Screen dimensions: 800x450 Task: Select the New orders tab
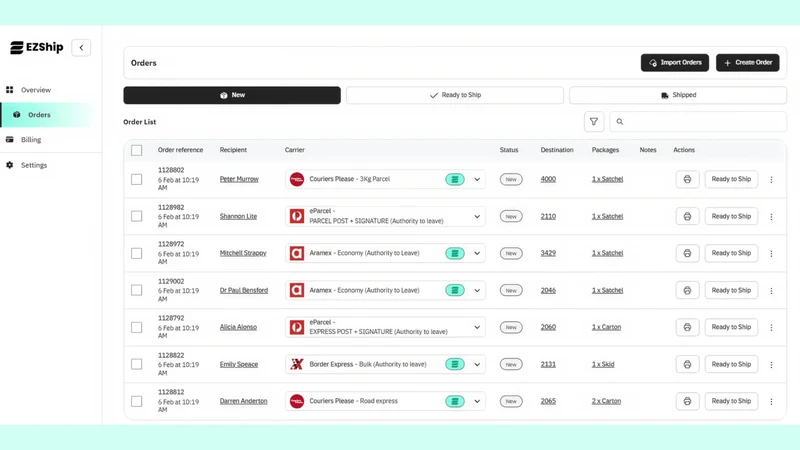232,95
